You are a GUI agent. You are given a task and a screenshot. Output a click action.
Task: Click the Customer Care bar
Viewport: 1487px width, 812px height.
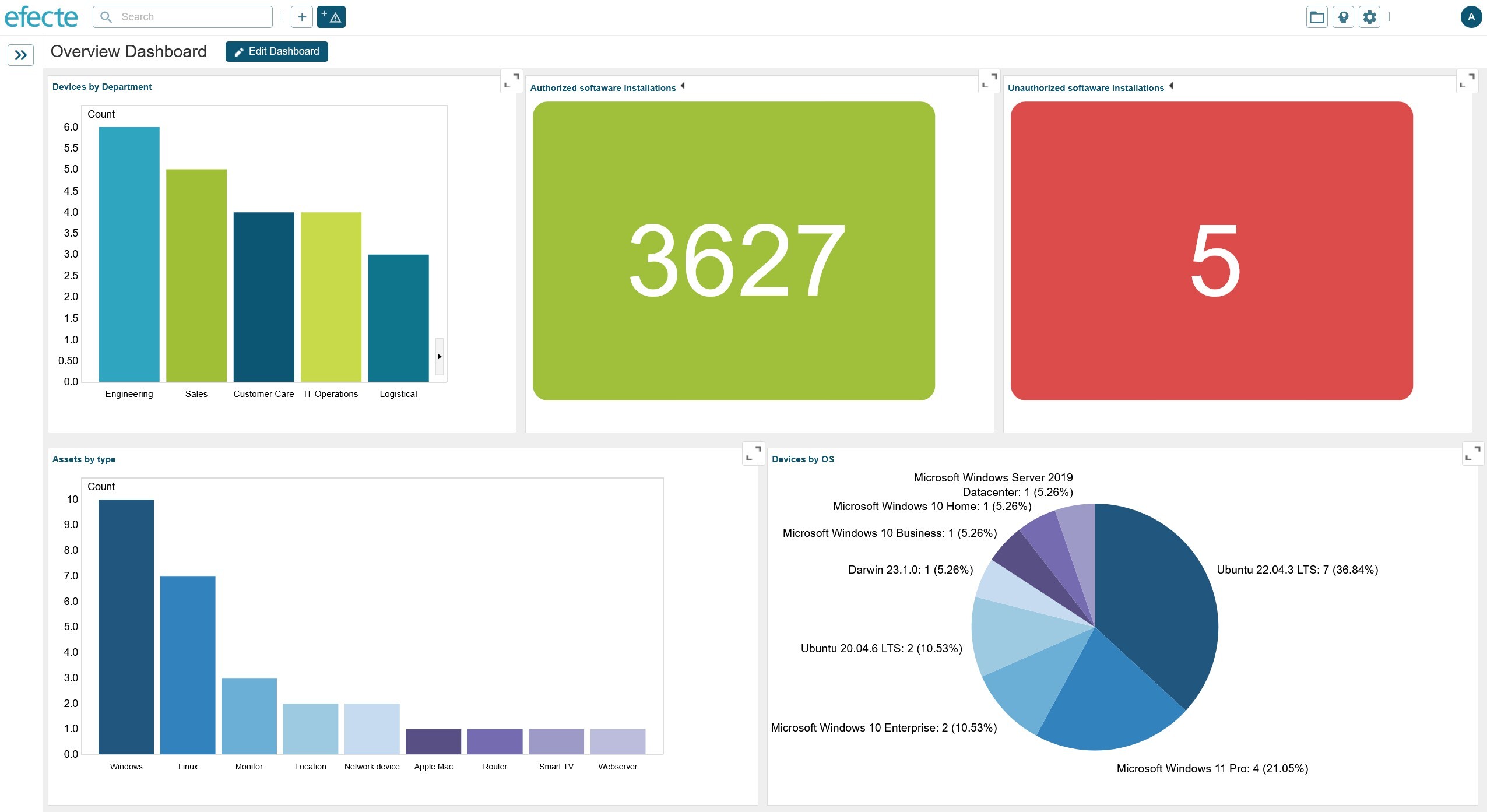click(263, 297)
